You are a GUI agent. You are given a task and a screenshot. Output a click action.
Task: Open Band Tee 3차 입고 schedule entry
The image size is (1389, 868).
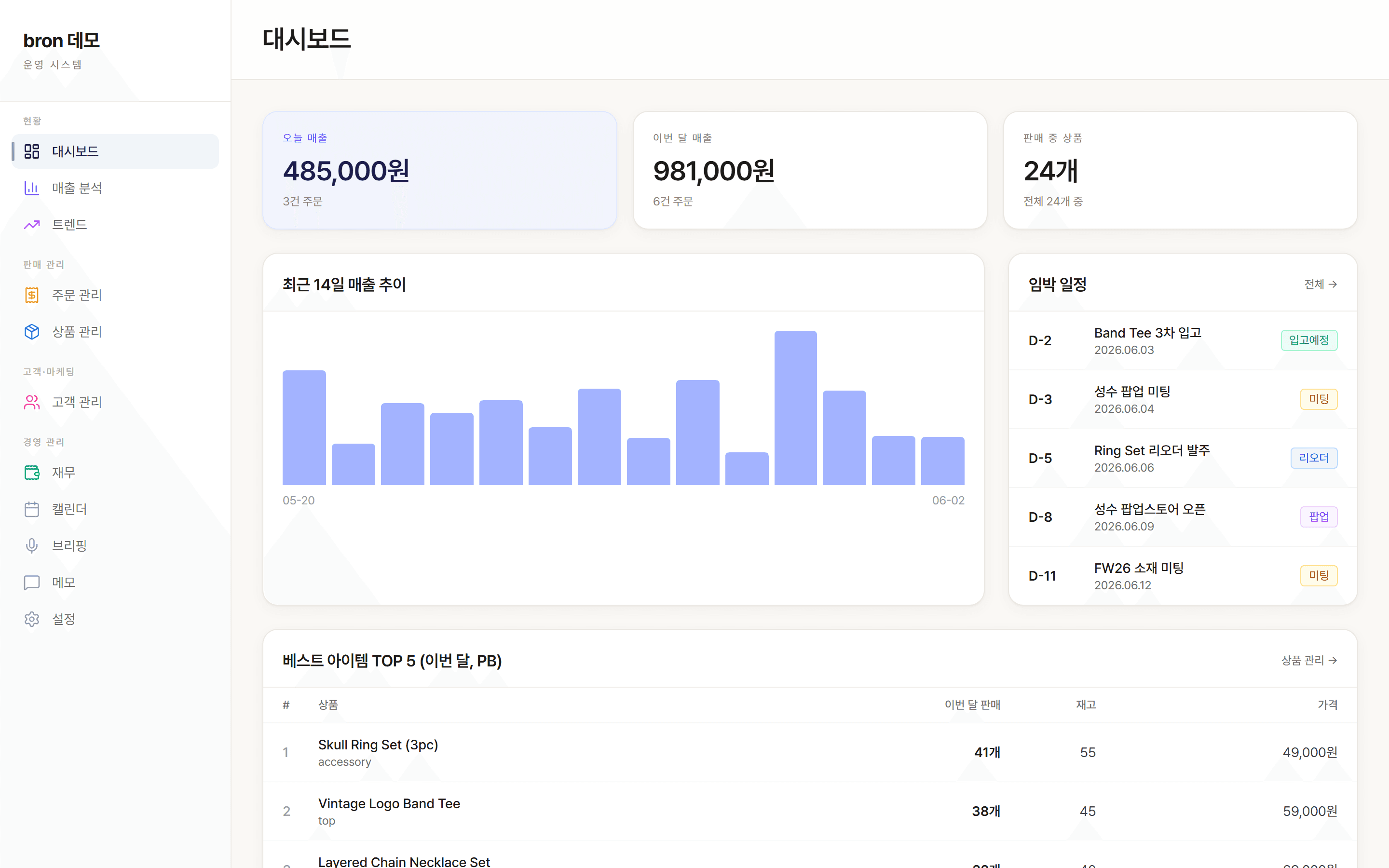(x=1183, y=341)
